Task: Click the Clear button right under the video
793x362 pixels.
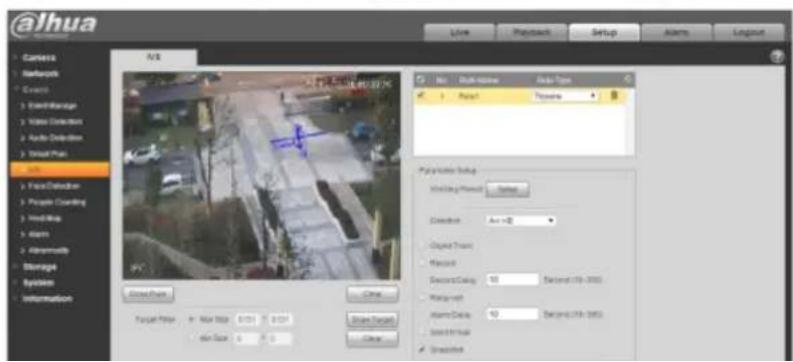Action: coord(372,294)
